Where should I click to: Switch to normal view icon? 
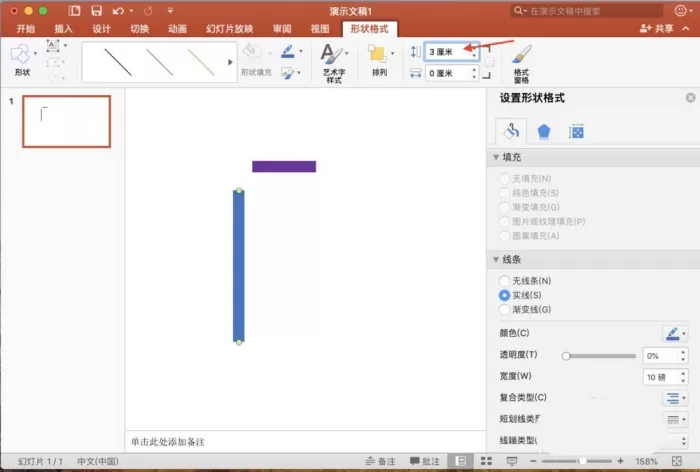point(460,461)
